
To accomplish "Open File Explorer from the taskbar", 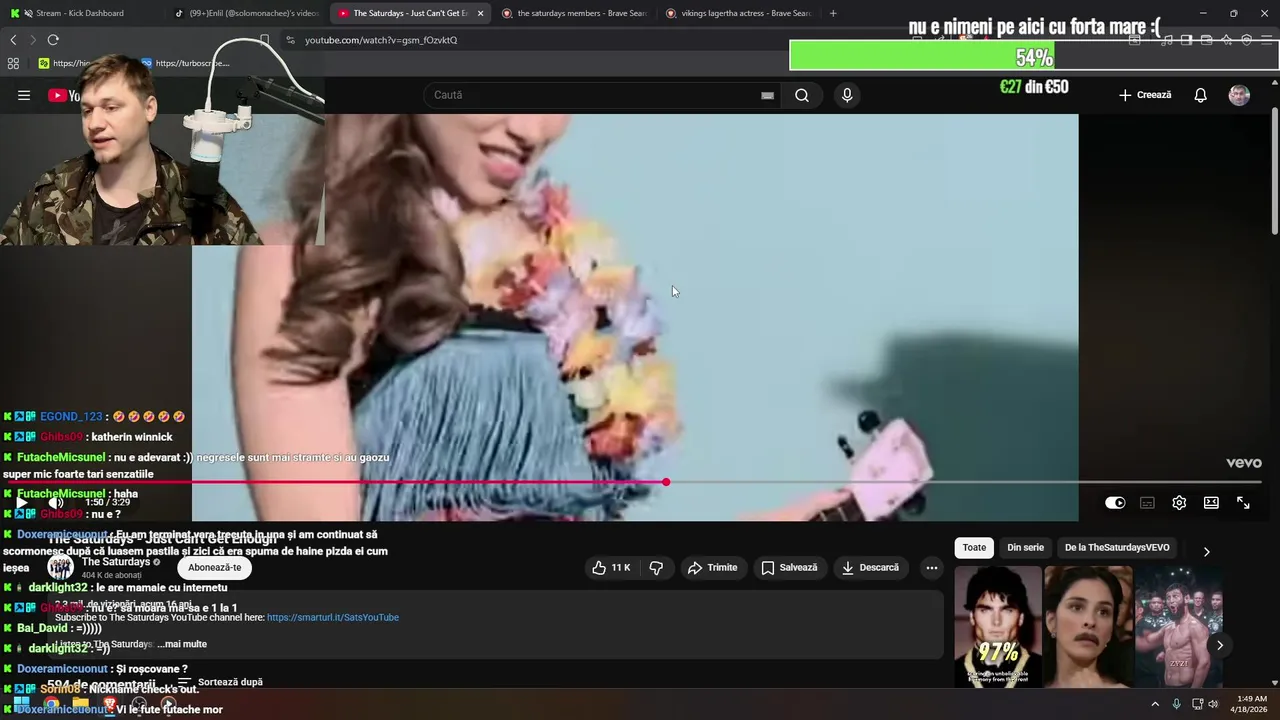I will point(80,704).
